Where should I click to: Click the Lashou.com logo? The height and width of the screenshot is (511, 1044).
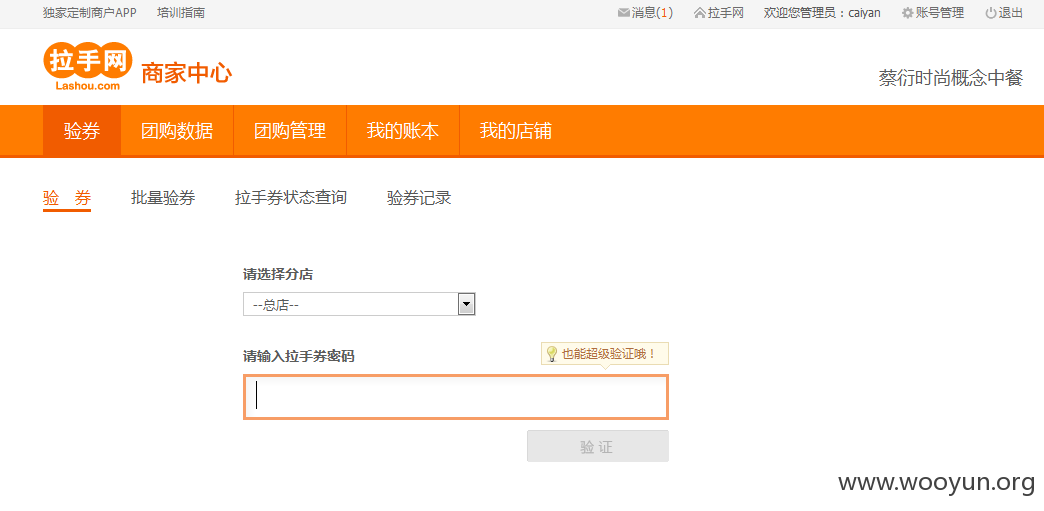pyautogui.click(x=88, y=66)
